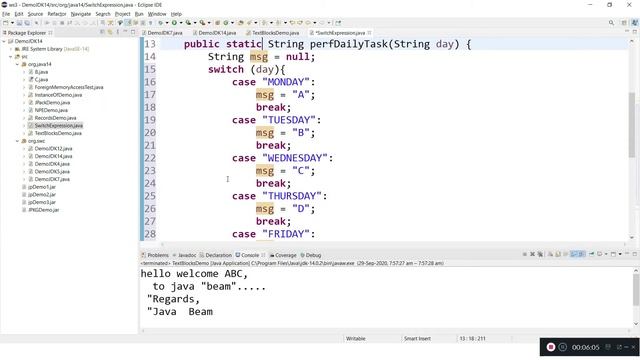Expand the JRE System Library node
The width and height of the screenshot is (640, 360).
tap(11, 49)
